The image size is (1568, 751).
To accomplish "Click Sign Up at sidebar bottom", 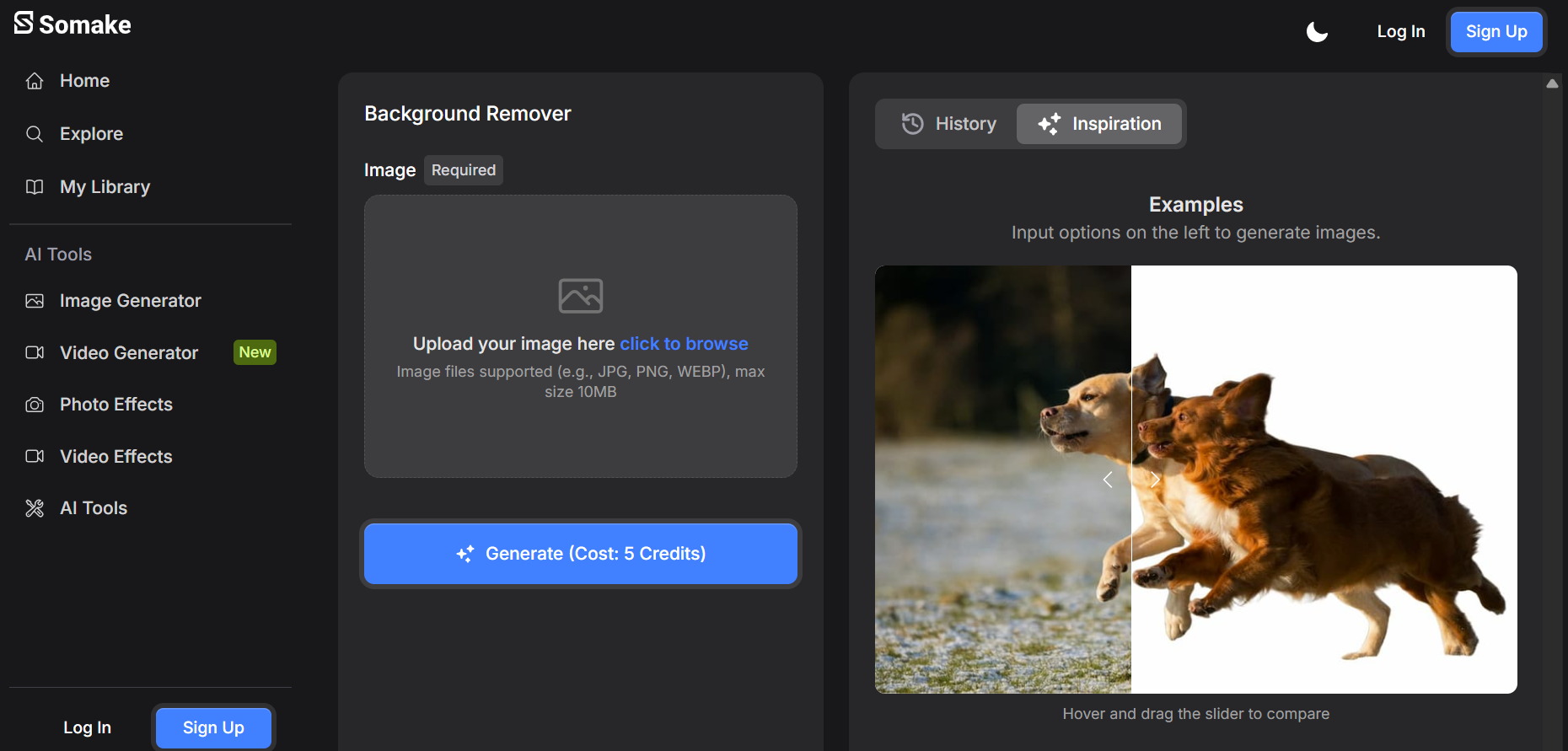I will pyautogui.click(x=213, y=727).
